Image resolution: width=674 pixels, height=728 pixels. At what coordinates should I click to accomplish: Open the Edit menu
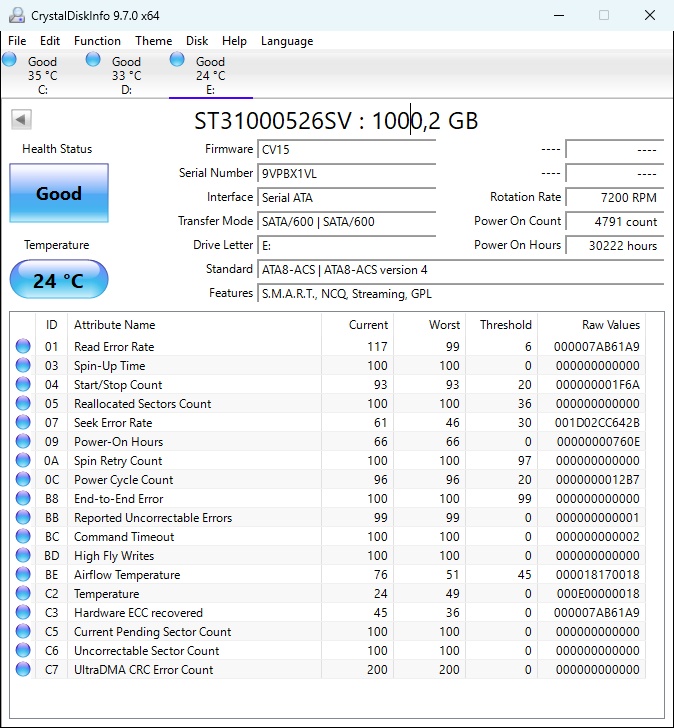(x=50, y=41)
